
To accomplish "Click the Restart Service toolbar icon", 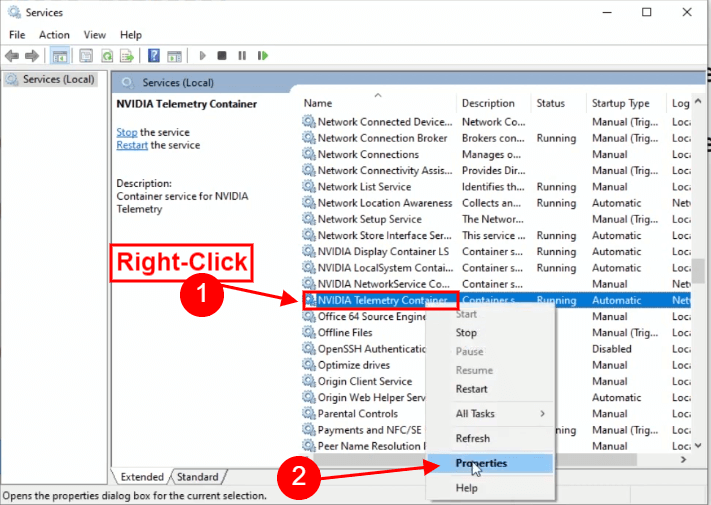I will click(x=263, y=56).
